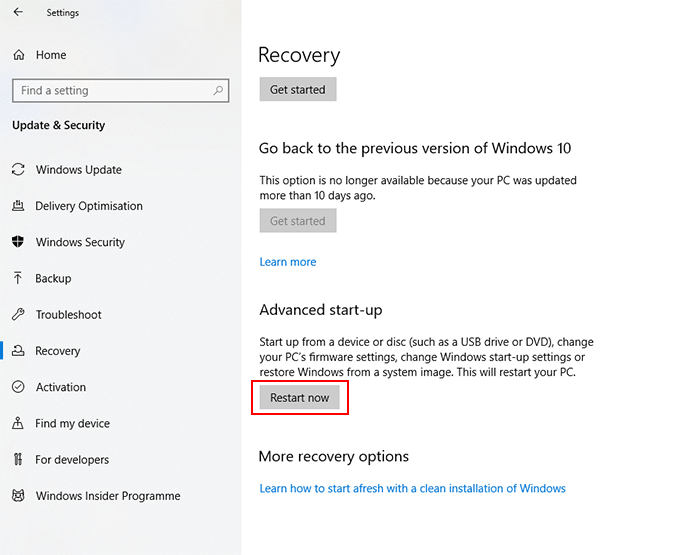Image resolution: width=680 pixels, height=555 pixels.
Task: Click the top Get started button
Action: click(x=298, y=89)
